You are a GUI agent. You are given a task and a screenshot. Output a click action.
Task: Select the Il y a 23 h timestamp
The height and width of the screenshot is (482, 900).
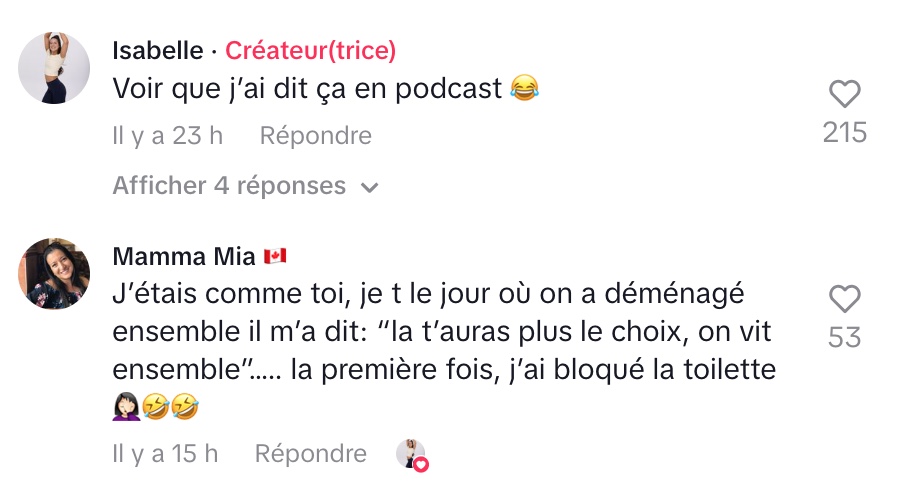click(x=168, y=136)
